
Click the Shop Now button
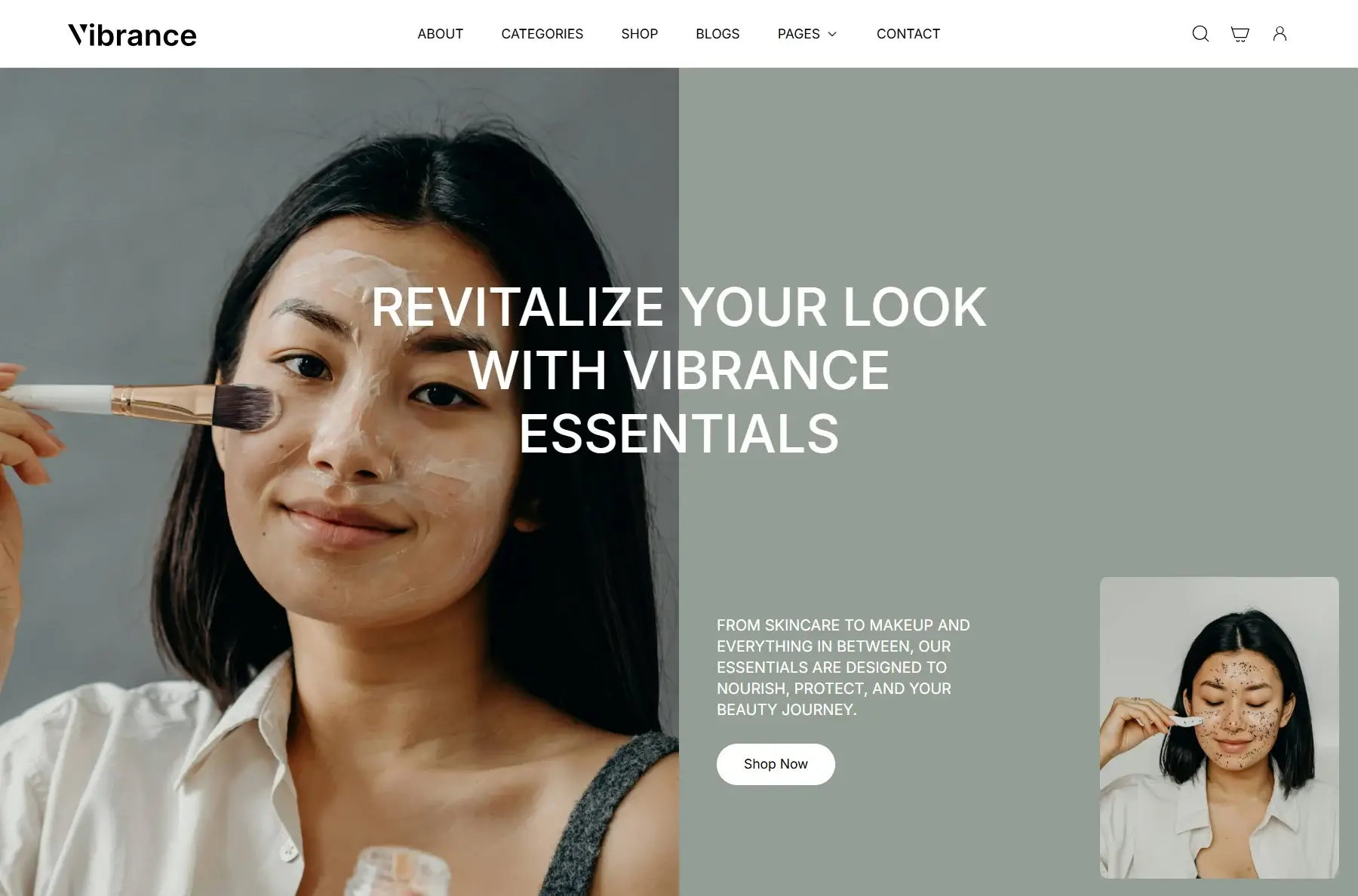pyautogui.click(x=776, y=764)
